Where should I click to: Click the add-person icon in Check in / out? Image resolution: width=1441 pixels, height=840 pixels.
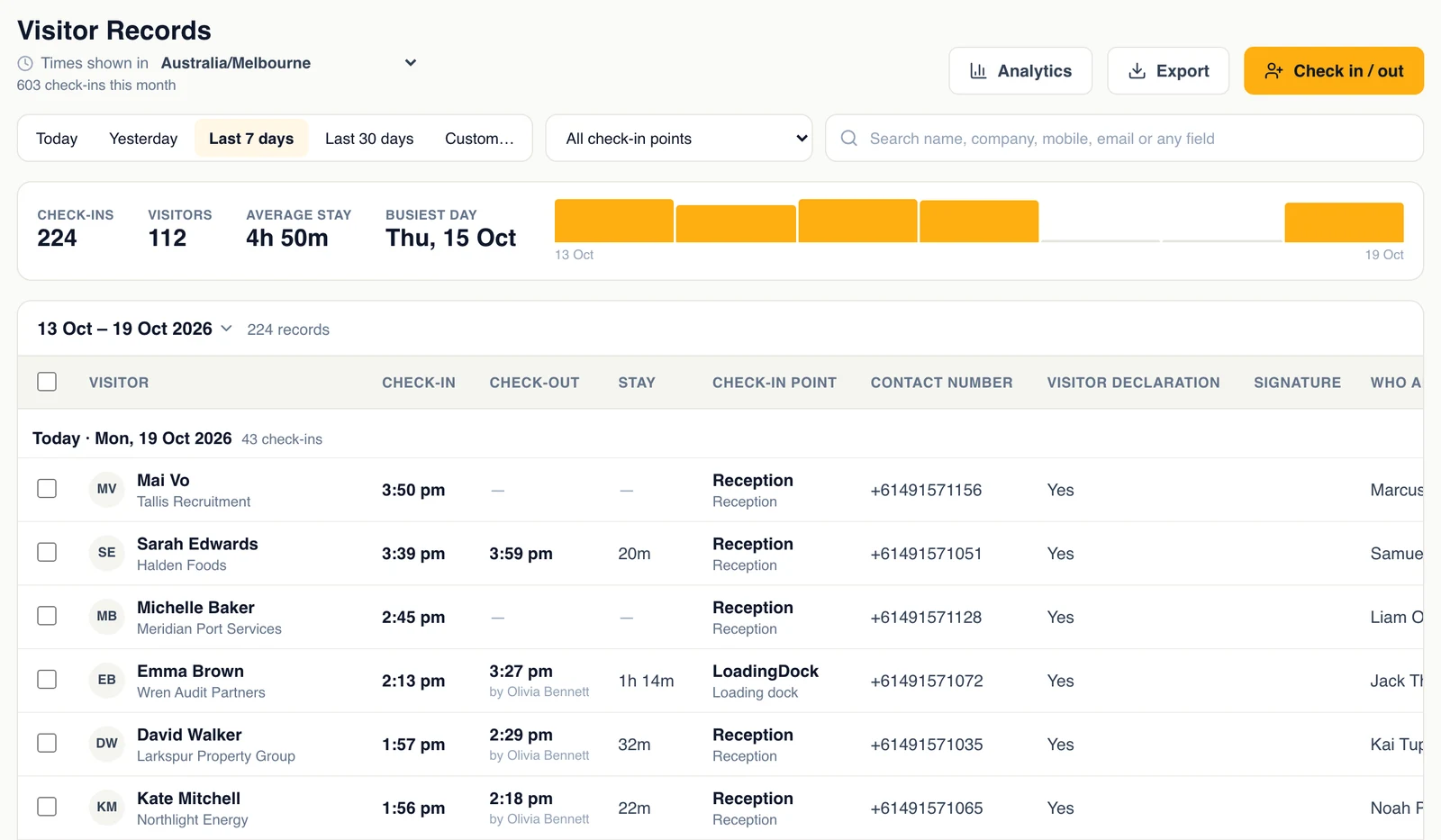[x=1273, y=71]
